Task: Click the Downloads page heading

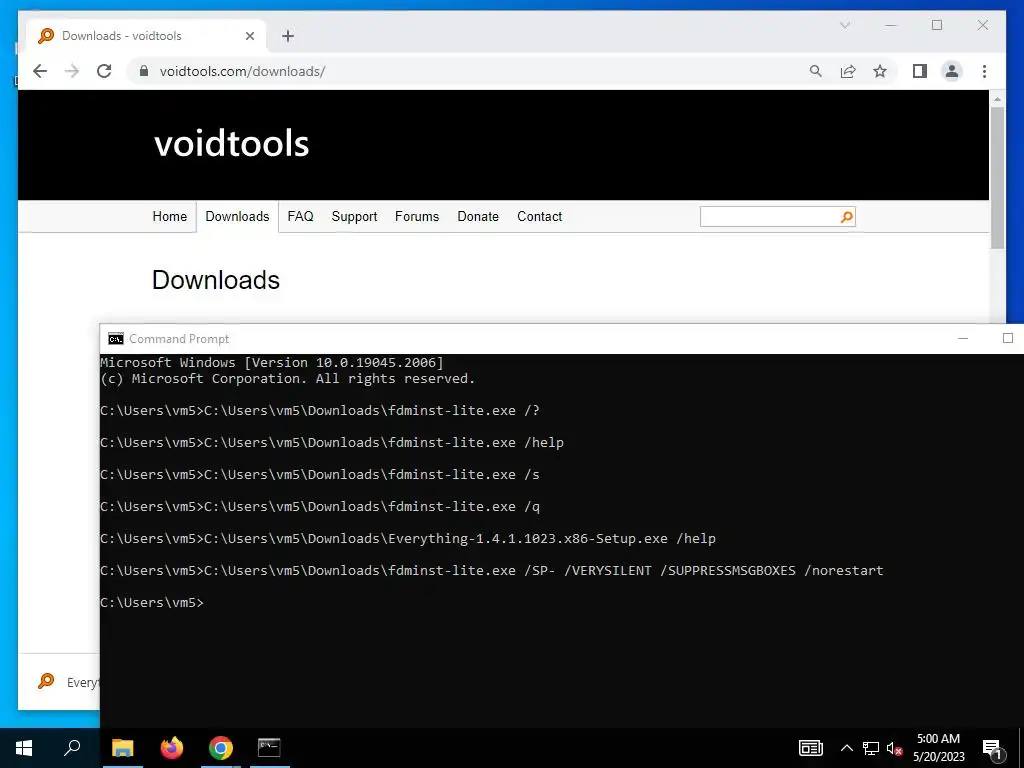Action: point(216,280)
